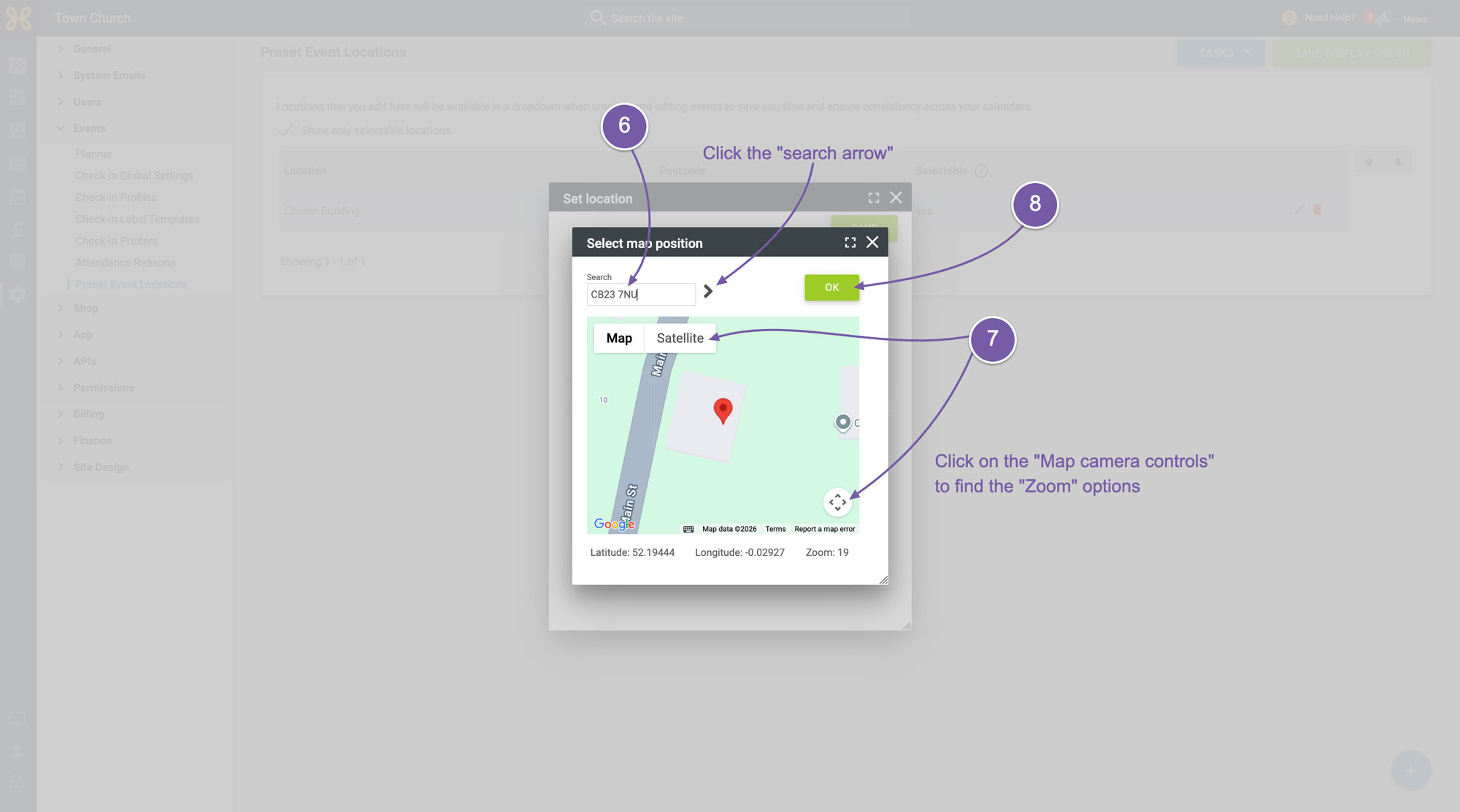1460x812 pixels.
Task: Expand the General settings section
Action: click(x=93, y=49)
